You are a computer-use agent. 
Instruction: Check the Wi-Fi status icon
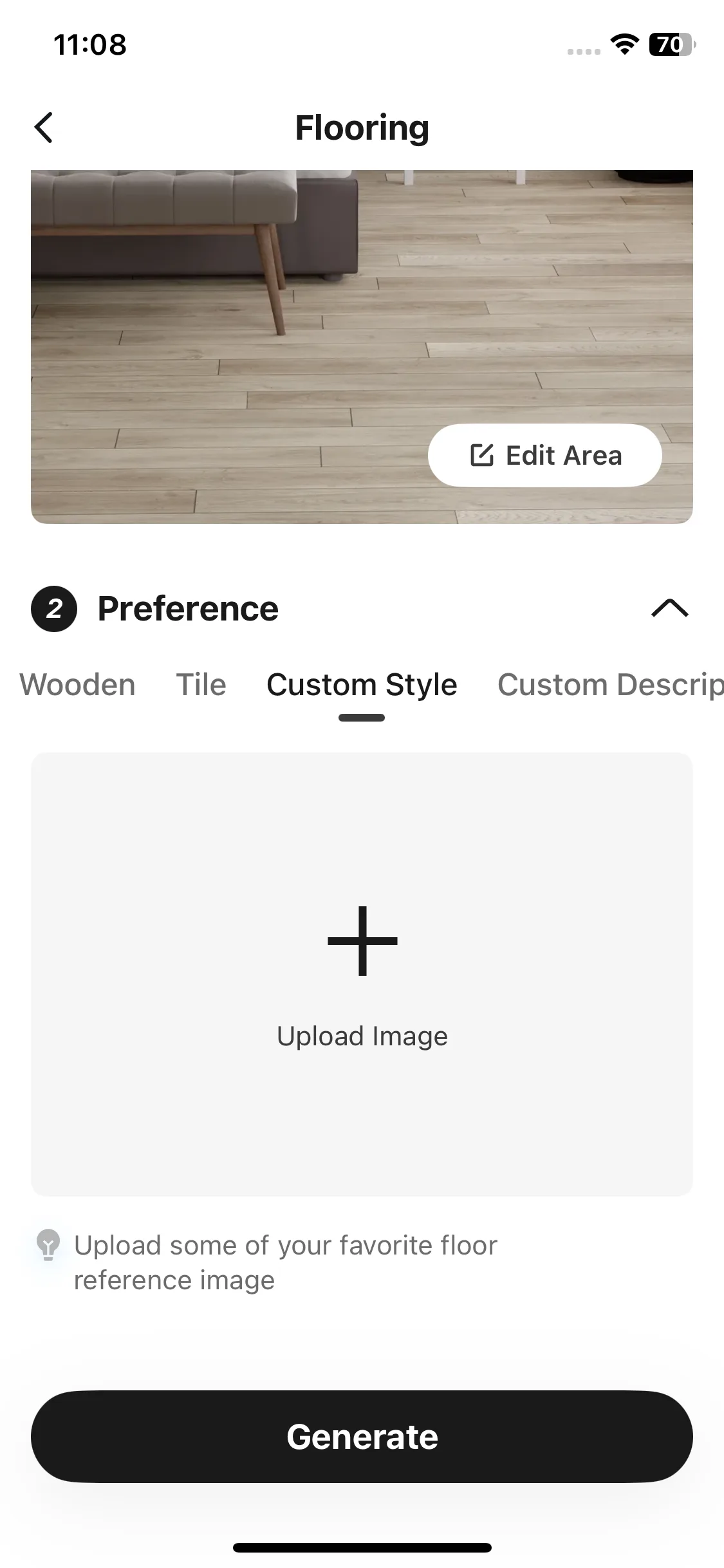pos(624,44)
